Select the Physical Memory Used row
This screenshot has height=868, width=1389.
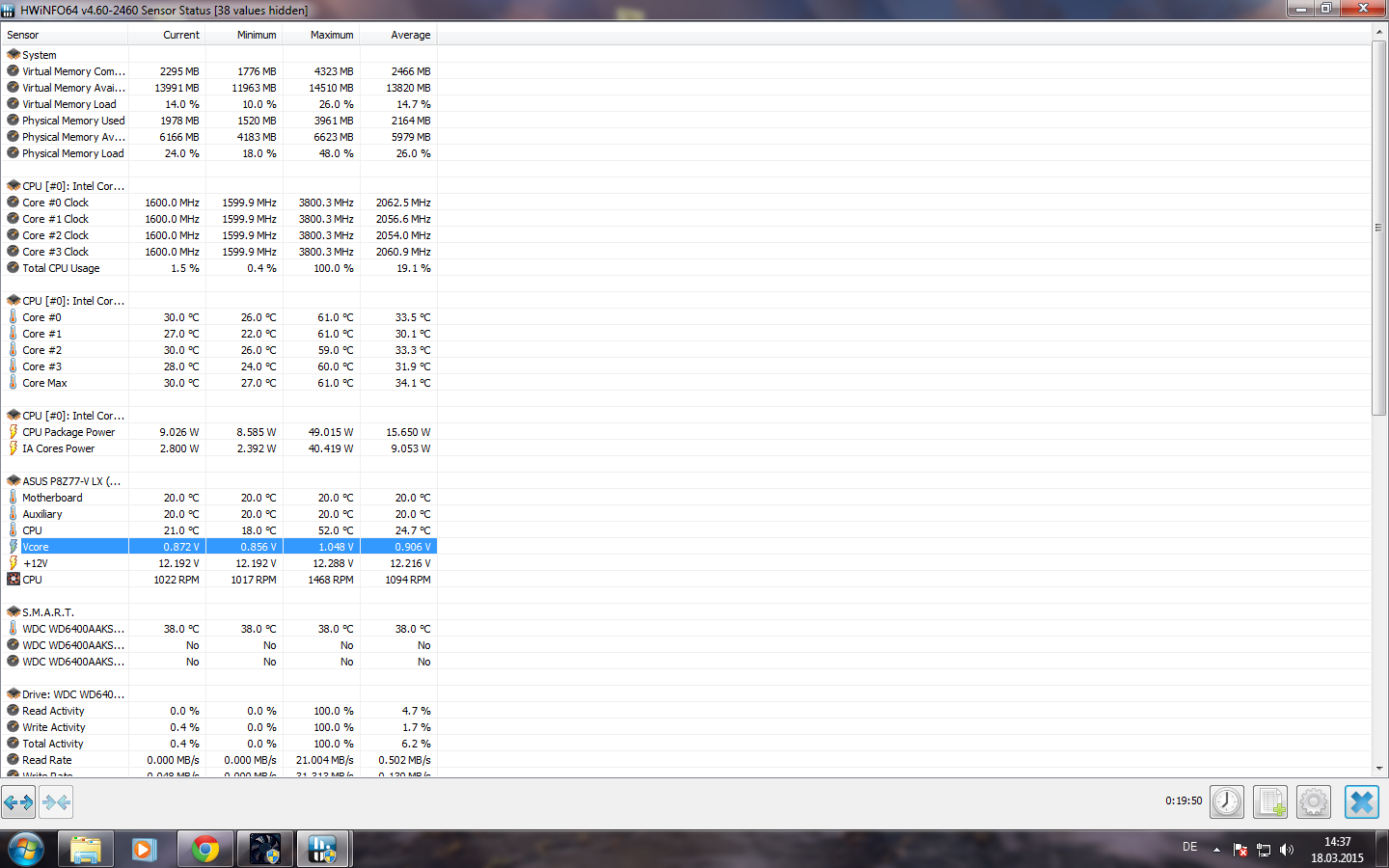(220, 121)
